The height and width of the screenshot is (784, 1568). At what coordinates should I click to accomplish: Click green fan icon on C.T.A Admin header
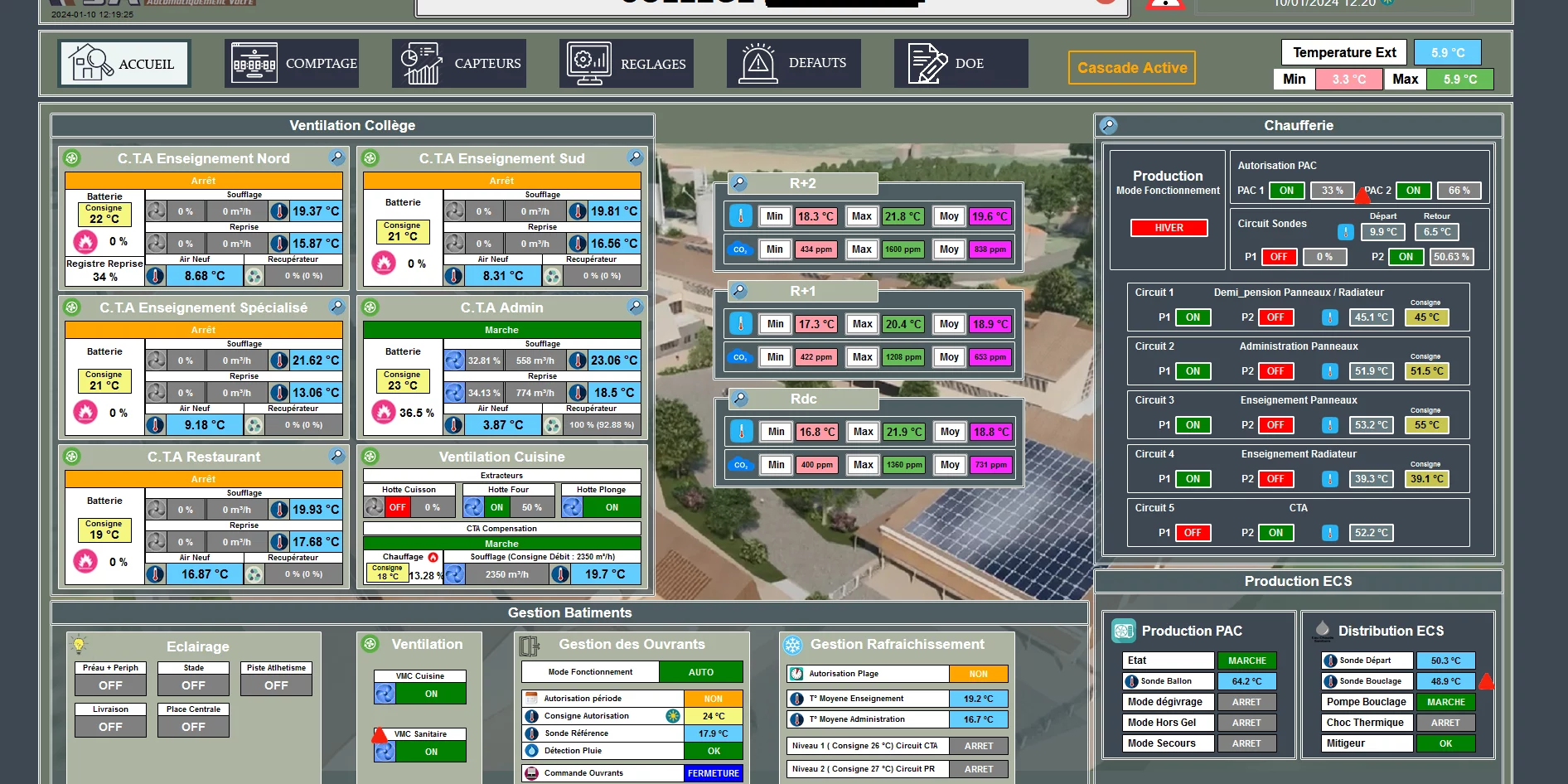(x=370, y=307)
